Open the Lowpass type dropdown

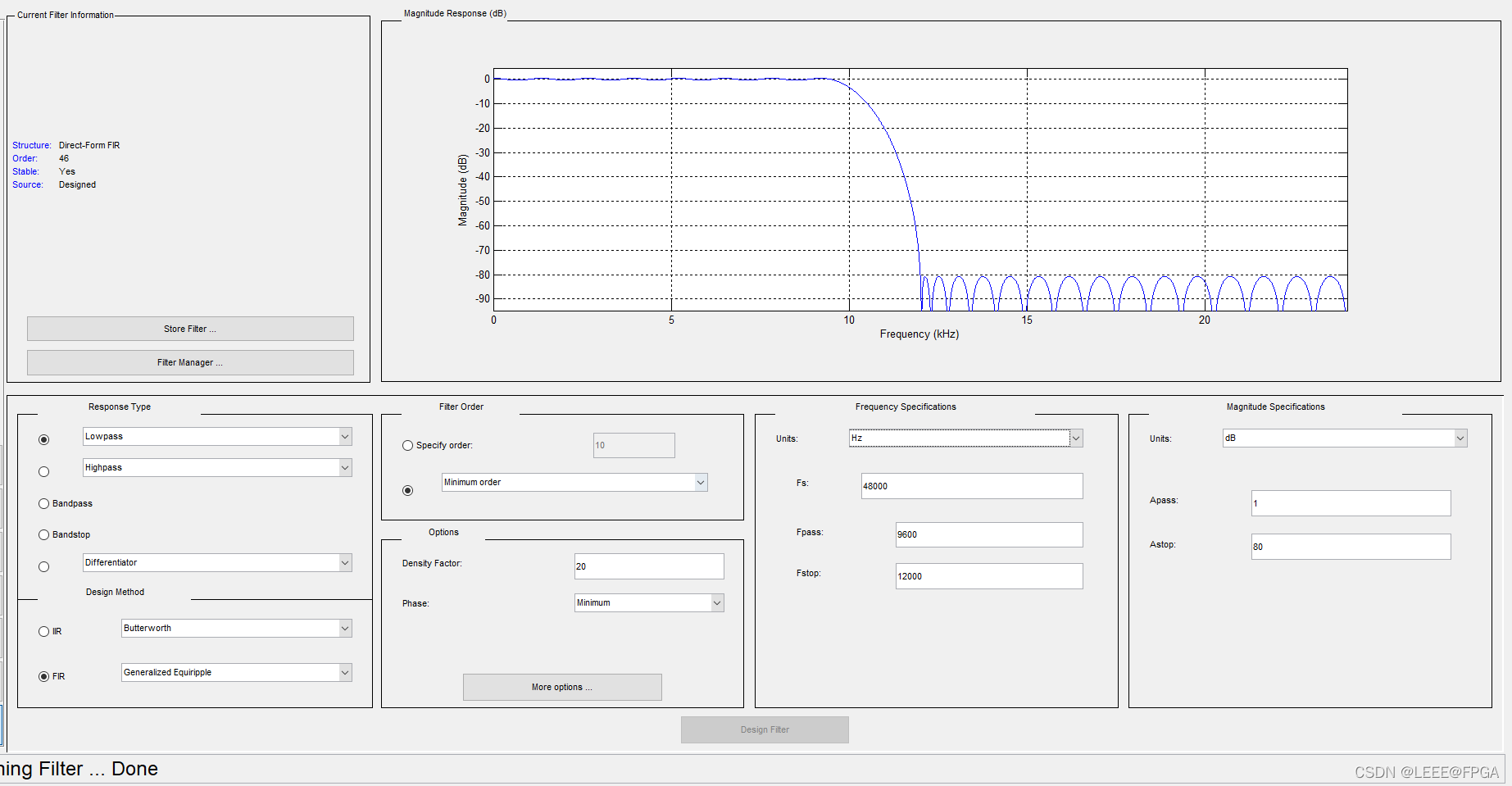click(x=345, y=437)
